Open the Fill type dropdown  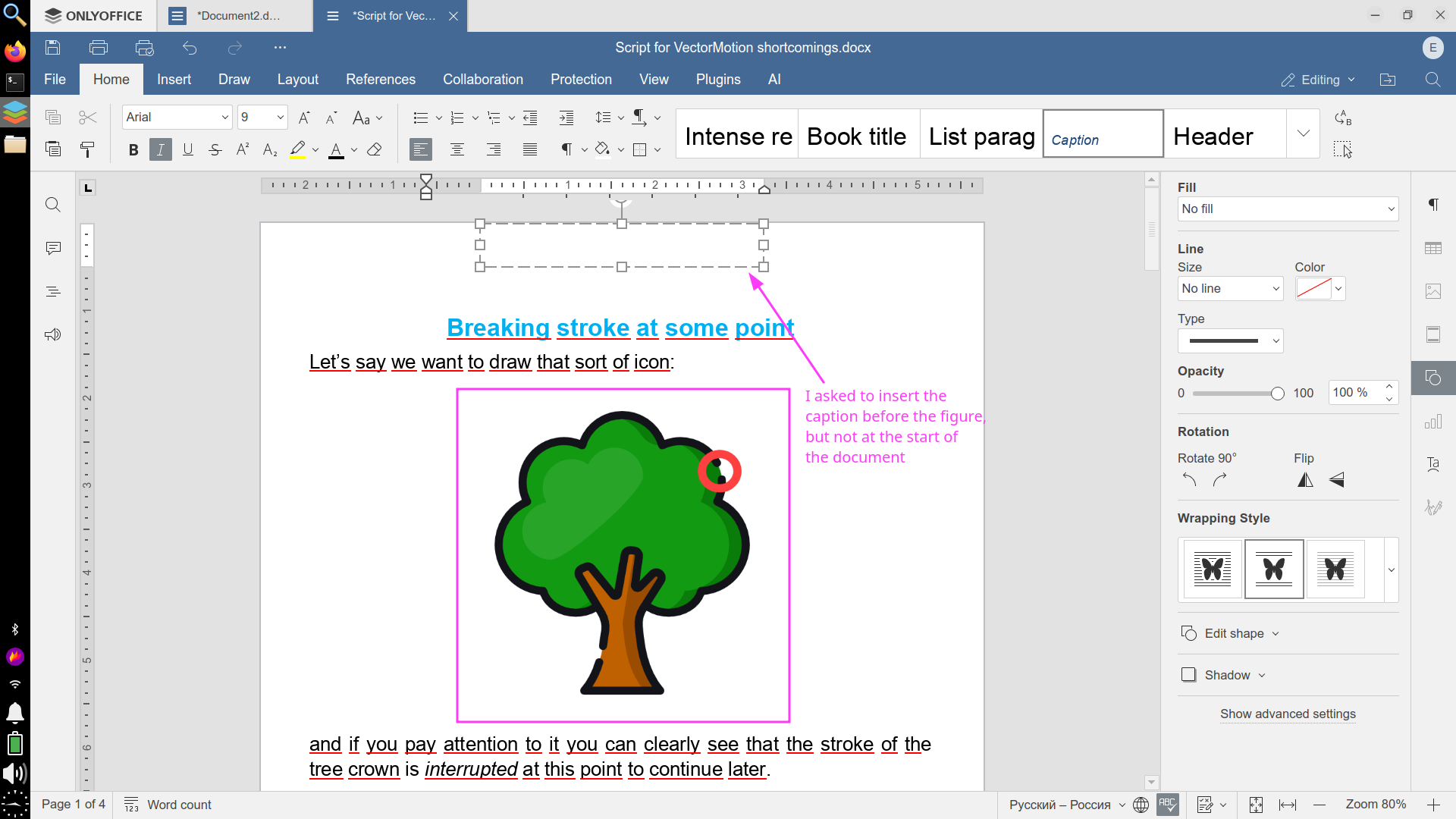point(1287,209)
